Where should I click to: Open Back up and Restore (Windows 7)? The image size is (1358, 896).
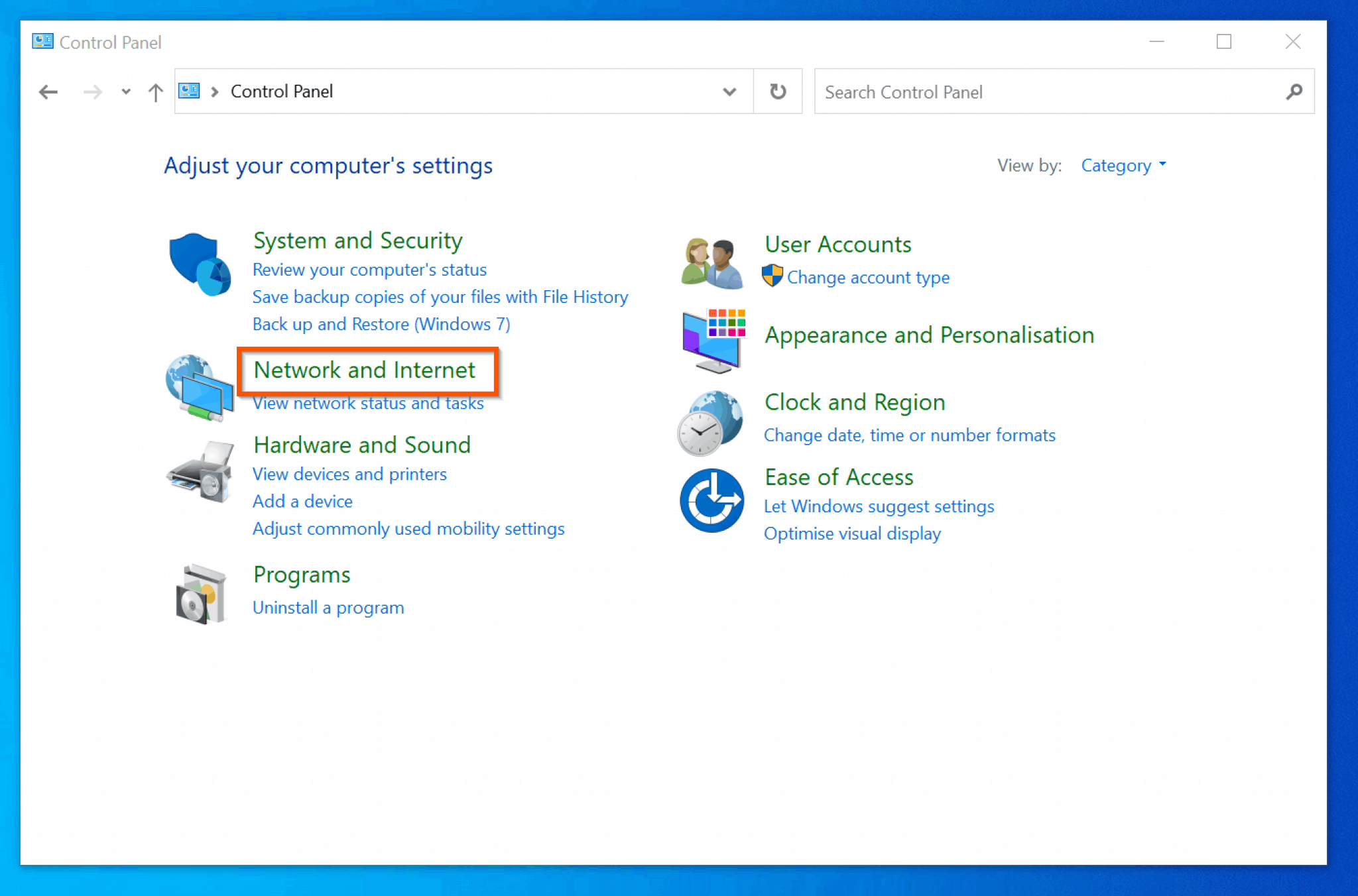click(x=381, y=324)
